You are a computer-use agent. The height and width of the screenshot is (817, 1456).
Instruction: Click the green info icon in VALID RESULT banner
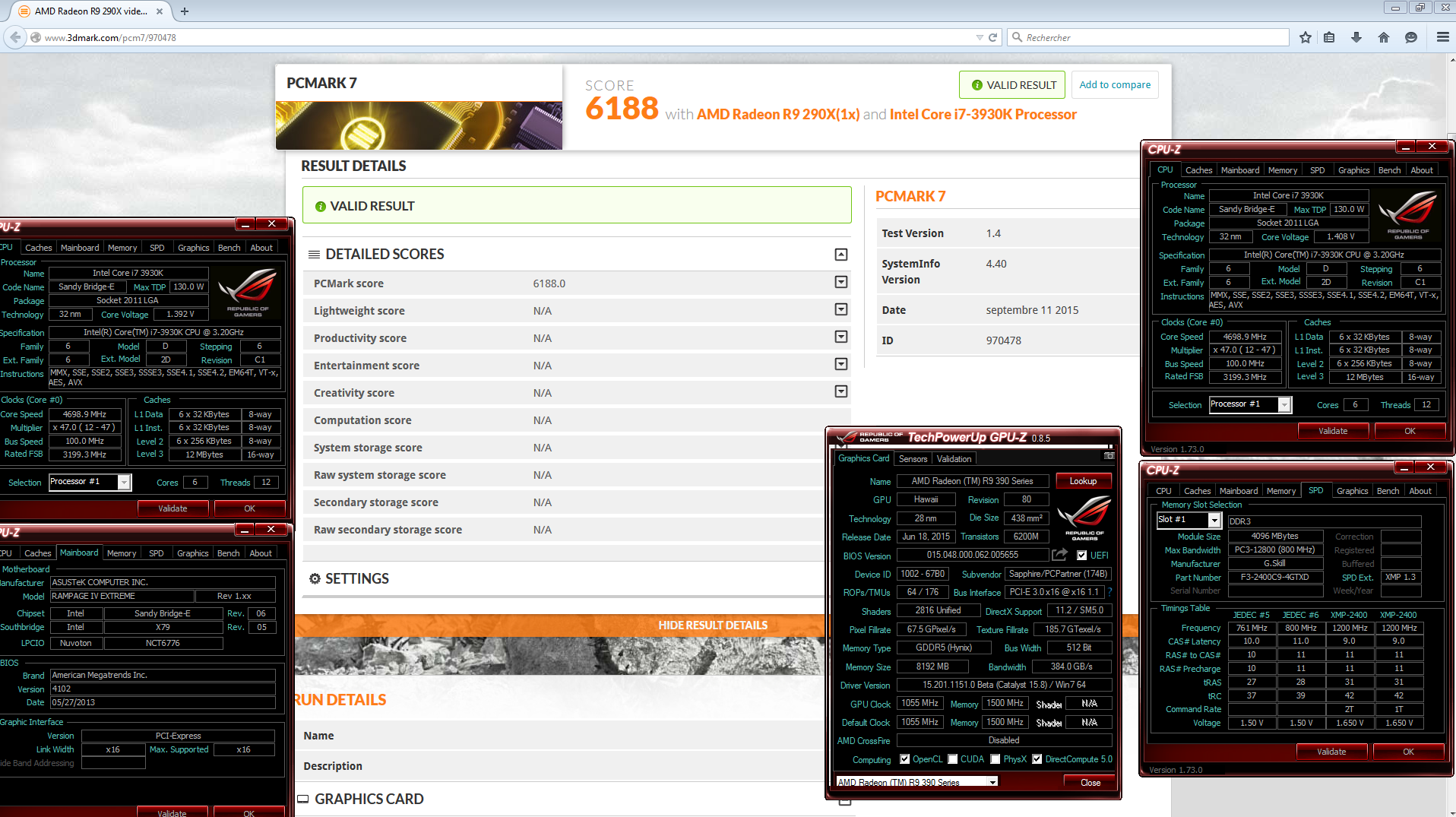321,207
